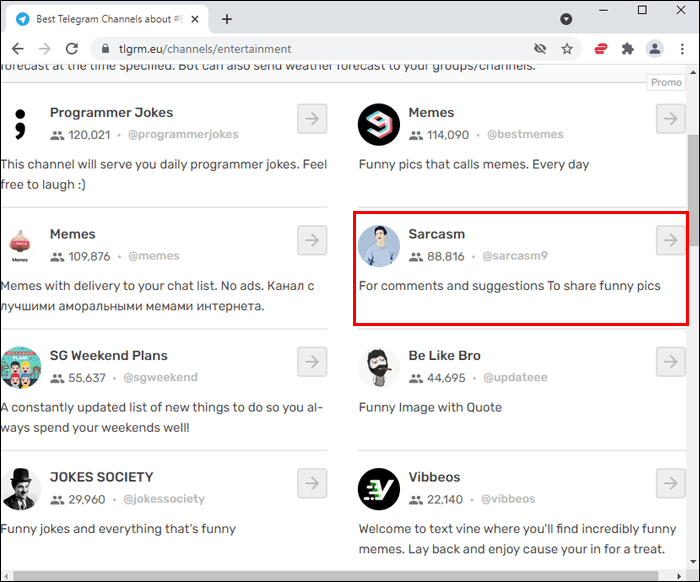Open Chrome's three-dot menu
Image resolution: width=700 pixels, height=582 pixels.
[x=682, y=49]
